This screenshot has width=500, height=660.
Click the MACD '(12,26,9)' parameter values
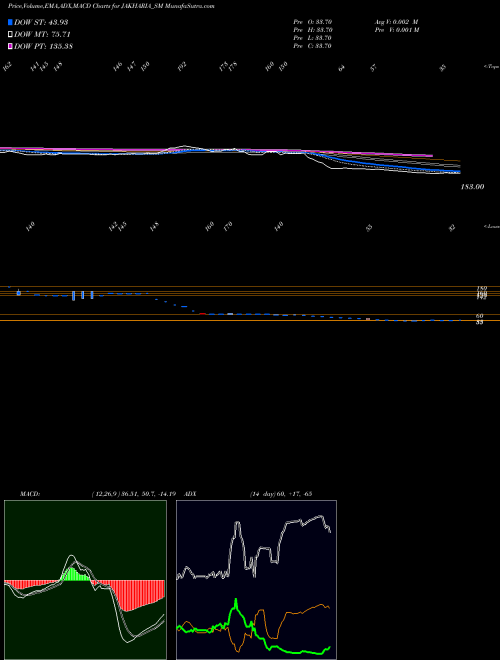click(x=136, y=493)
